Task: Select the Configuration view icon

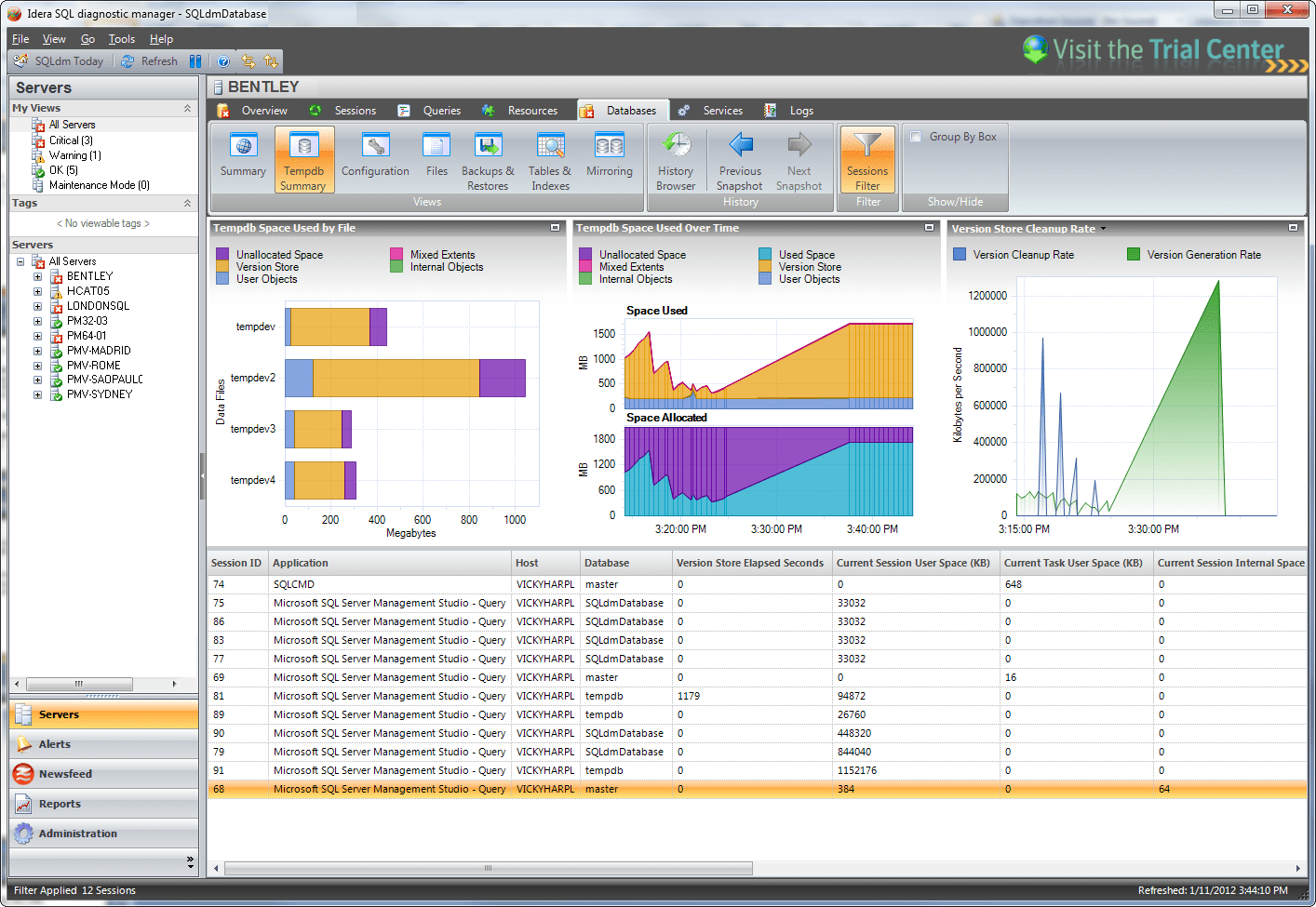Action: 374,158
